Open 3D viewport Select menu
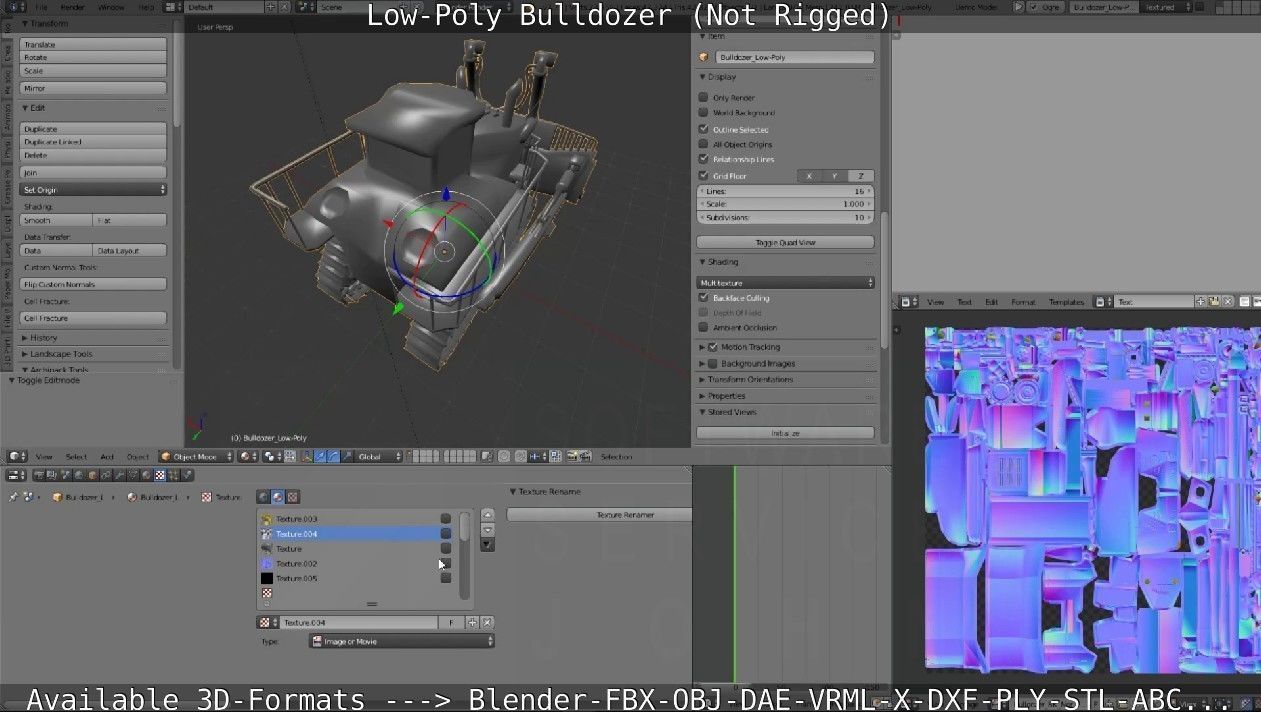The width and height of the screenshot is (1261, 712). 76,457
